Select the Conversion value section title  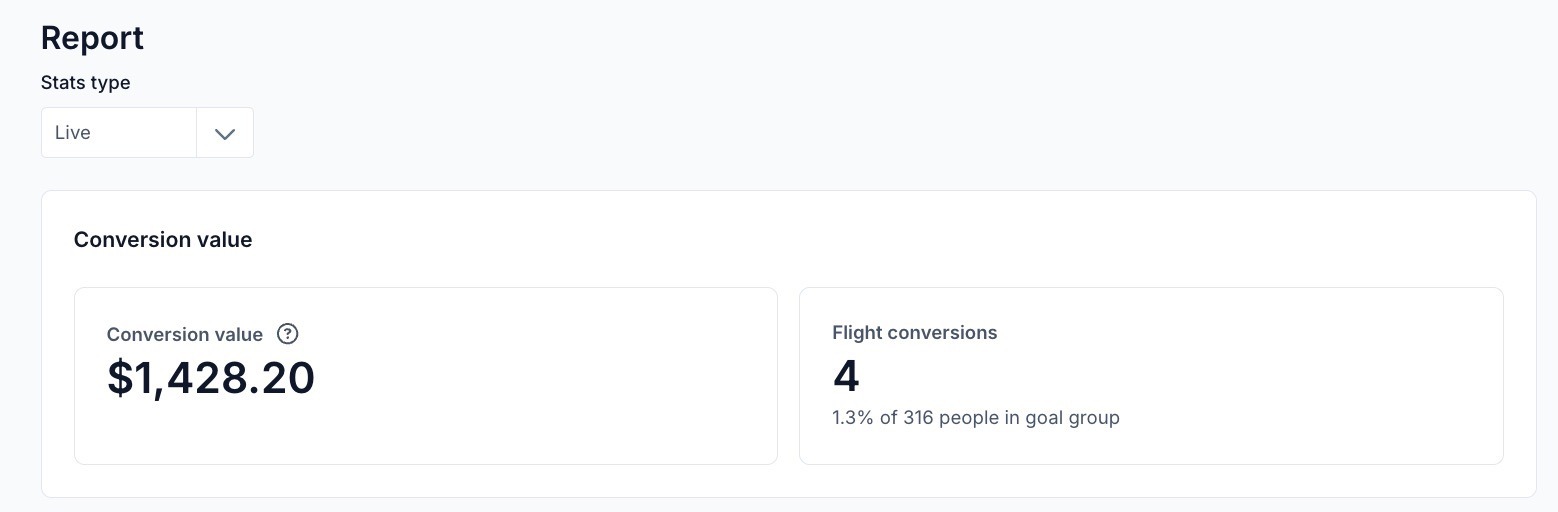tap(163, 240)
